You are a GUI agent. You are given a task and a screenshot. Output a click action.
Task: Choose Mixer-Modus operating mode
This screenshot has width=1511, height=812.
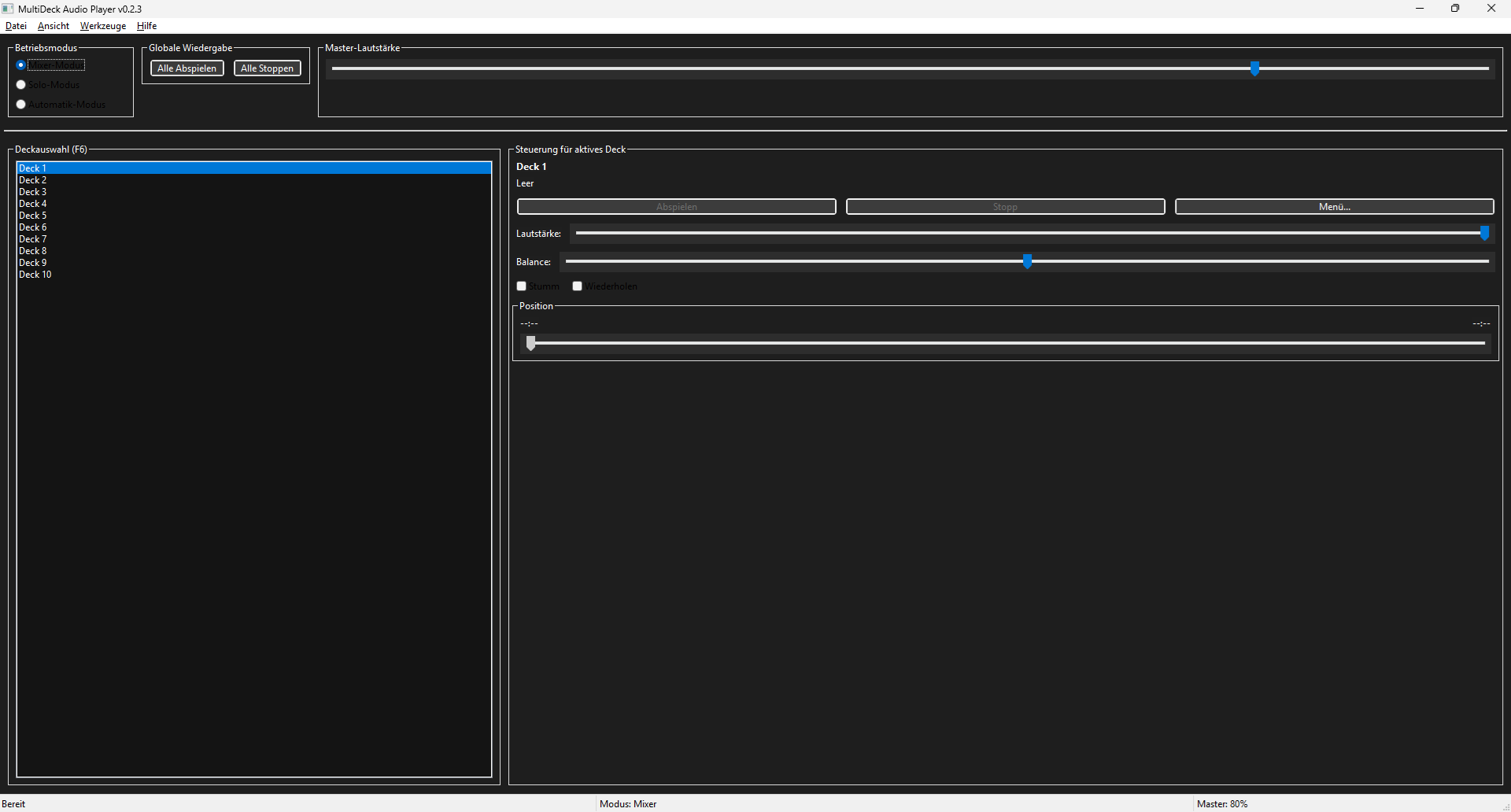coord(21,65)
